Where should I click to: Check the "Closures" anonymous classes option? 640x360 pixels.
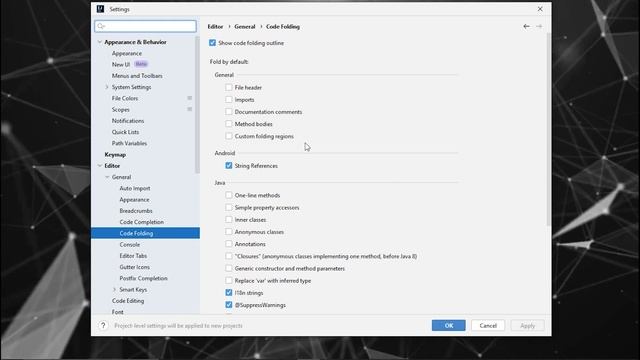[229, 256]
